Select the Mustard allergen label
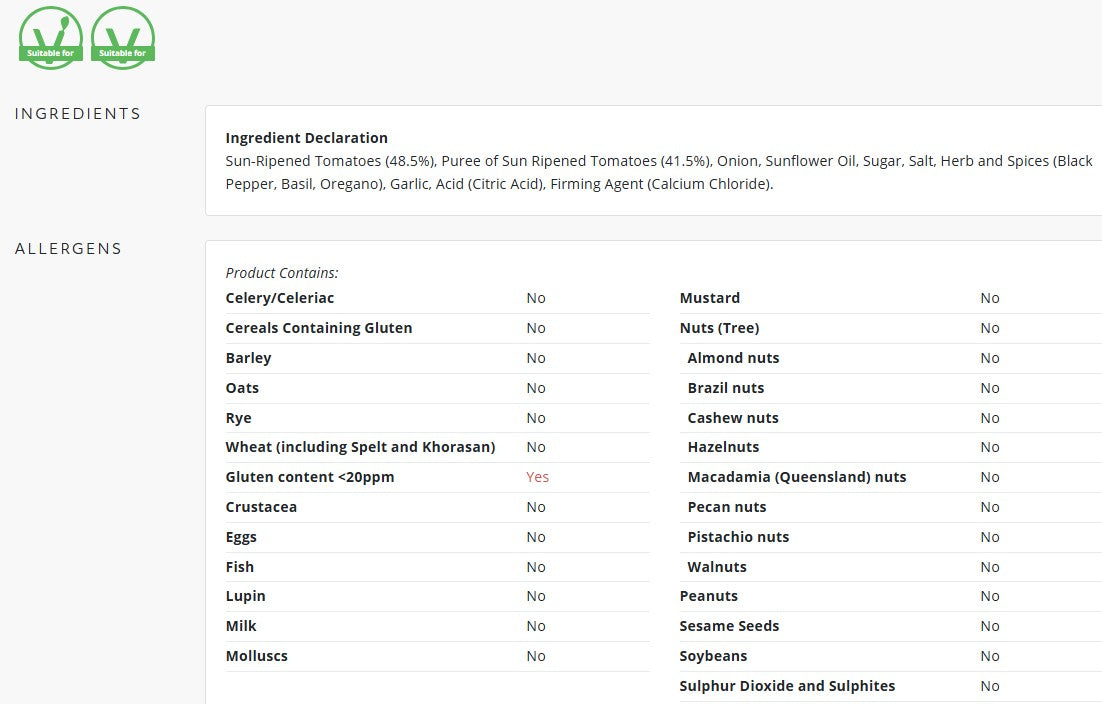Viewport: 1102px width, 704px height. click(x=710, y=298)
